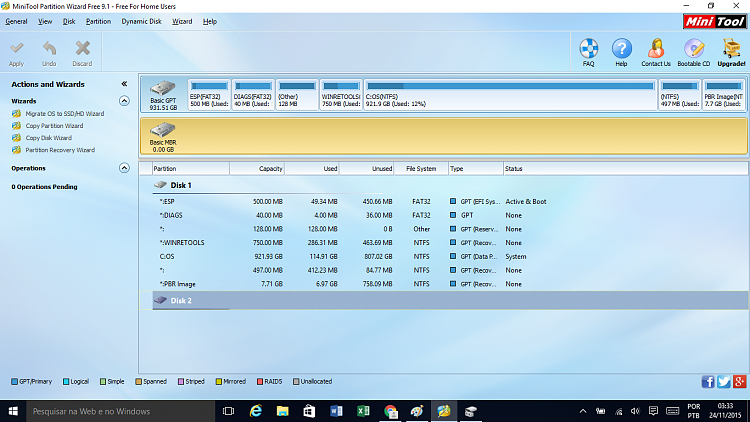Click the GPT/Primary legend color swatch
Screen dimensions: 750x422
14,381
